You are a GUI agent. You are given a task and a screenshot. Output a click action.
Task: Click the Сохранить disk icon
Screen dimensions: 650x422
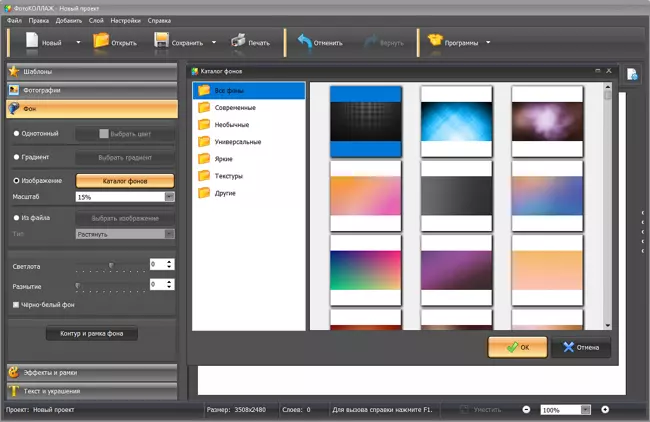point(163,42)
